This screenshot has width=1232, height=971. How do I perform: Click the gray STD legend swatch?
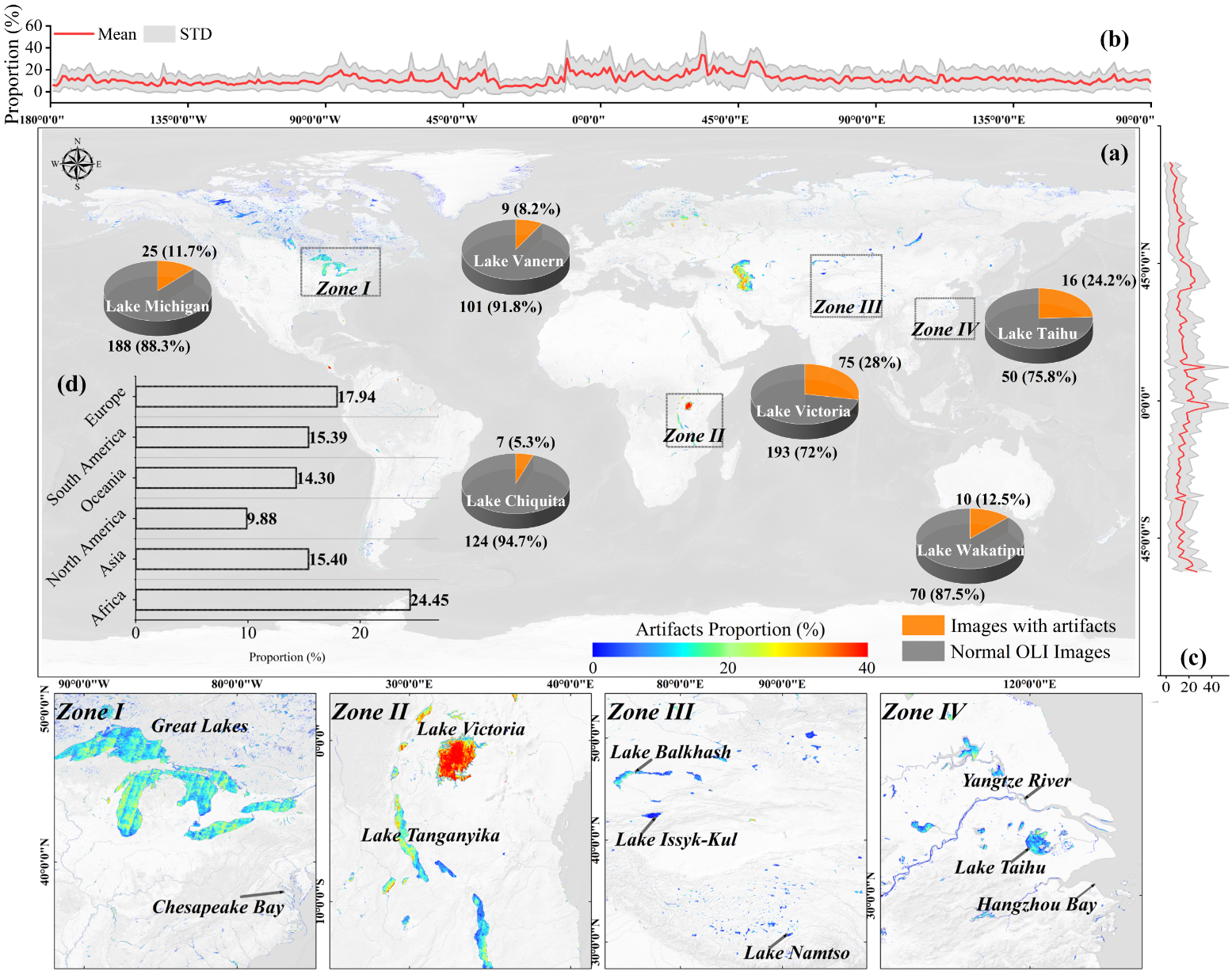159,34
